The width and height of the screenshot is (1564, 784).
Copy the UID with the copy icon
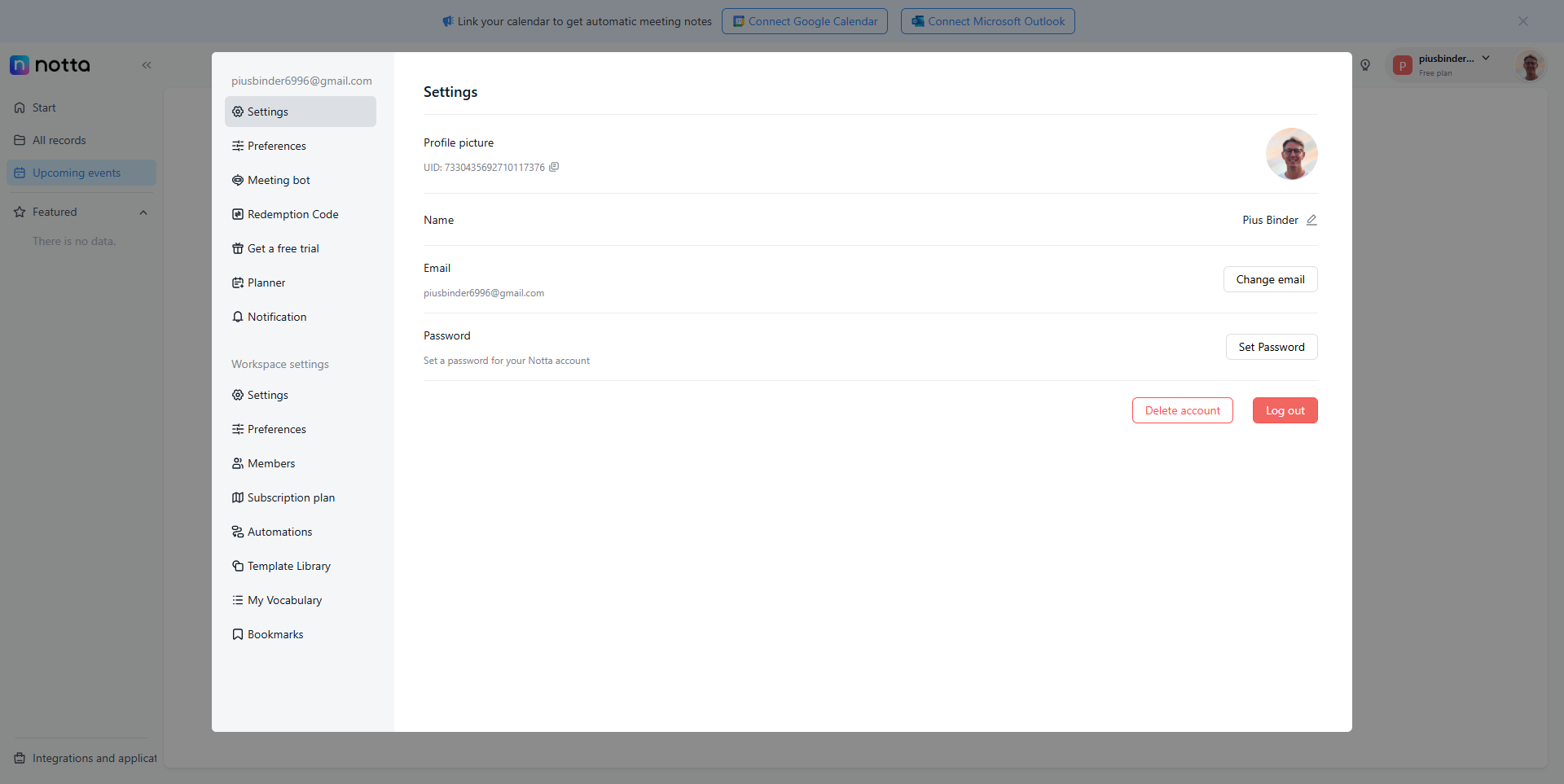[554, 167]
